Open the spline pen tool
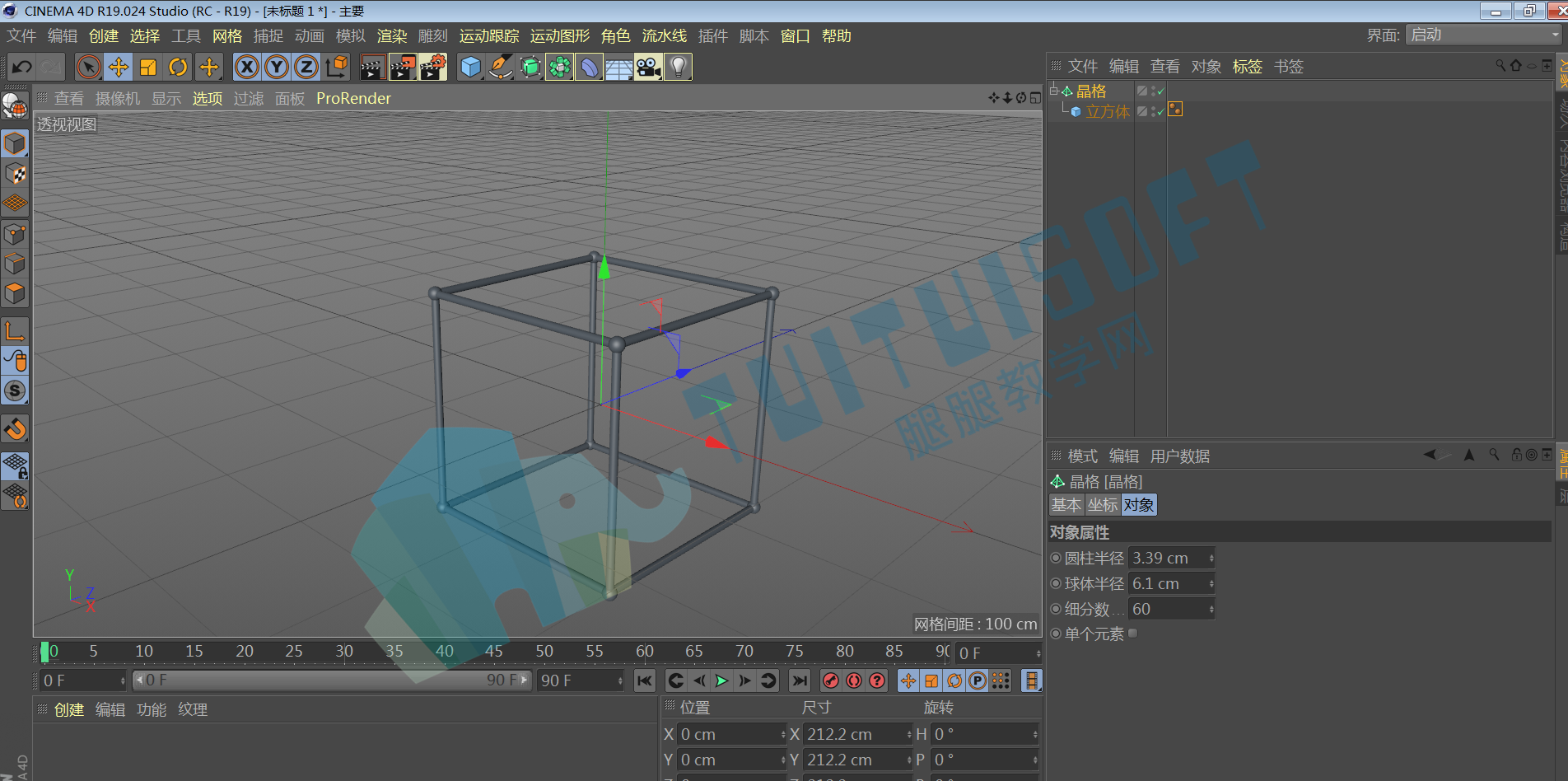Screen dimensions: 1568x781 pyautogui.click(x=500, y=68)
